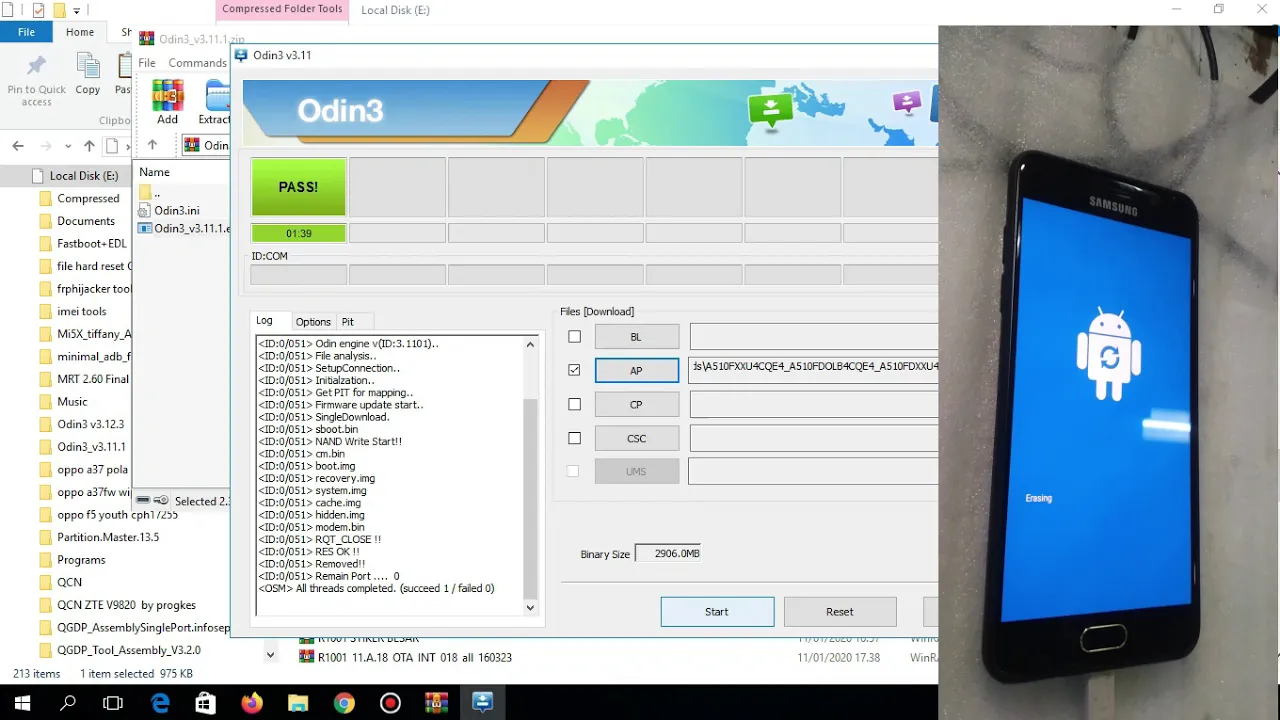The width and height of the screenshot is (1280, 720).
Task: Click the AP file browse button
Action: pyautogui.click(x=637, y=370)
